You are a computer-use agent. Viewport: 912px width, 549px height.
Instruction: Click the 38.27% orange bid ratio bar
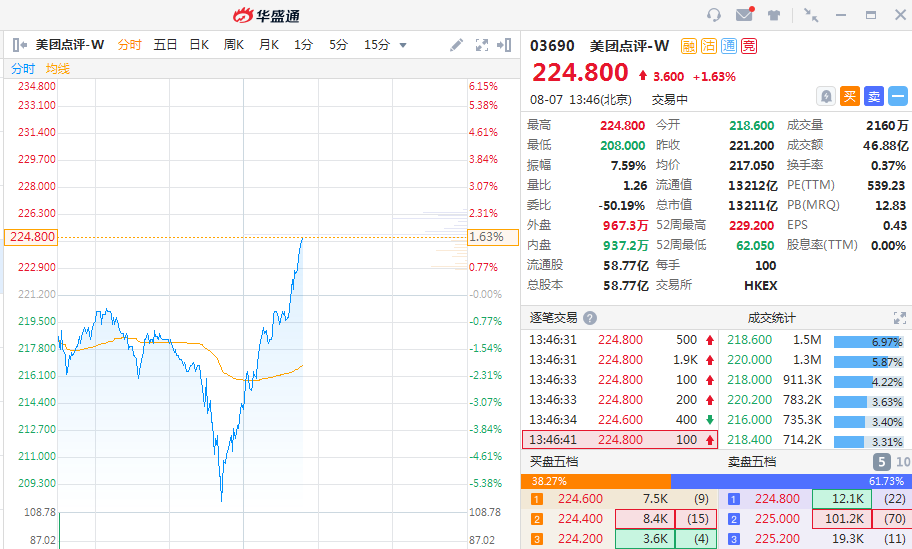point(596,482)
